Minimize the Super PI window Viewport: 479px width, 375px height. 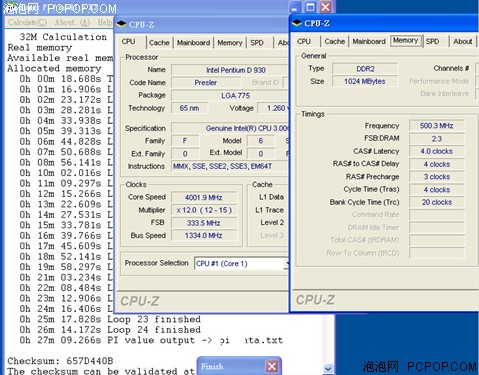(x=295, y=7)
